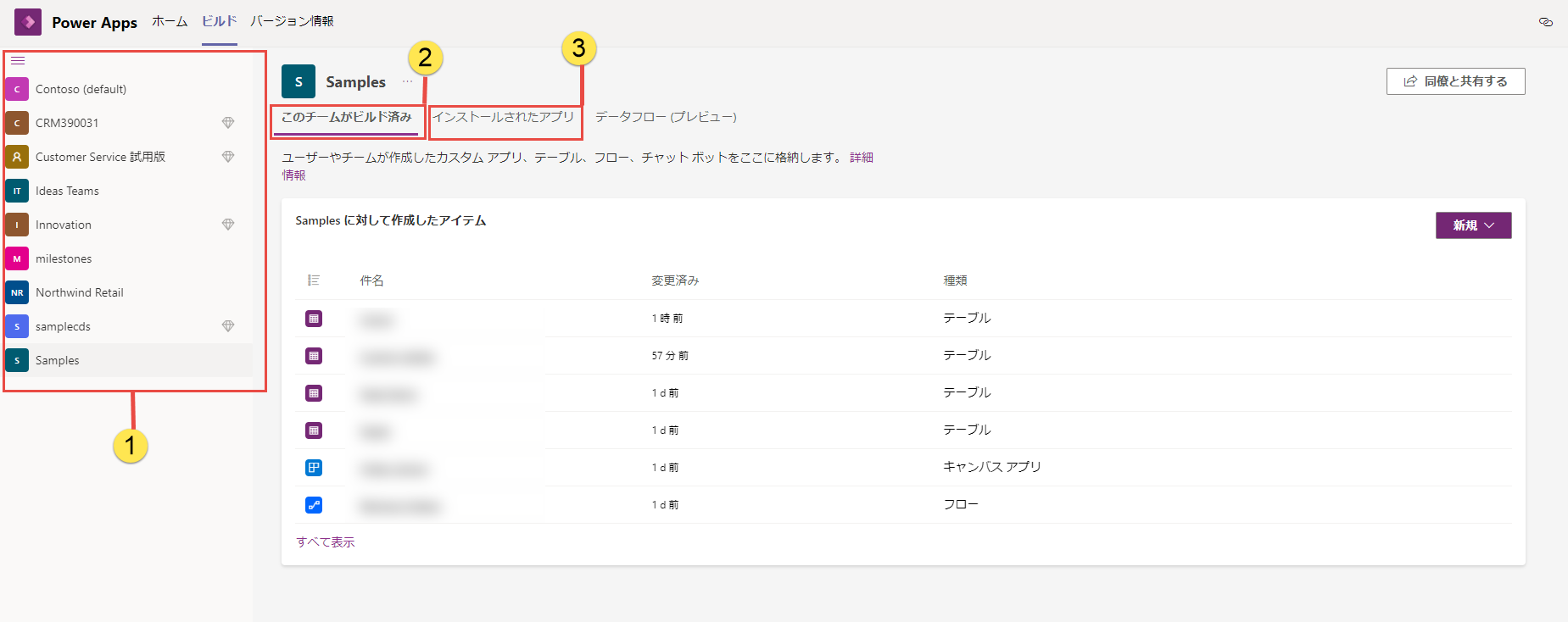Toggle the hamburger menu in sidebar

[x=18, y=61]
